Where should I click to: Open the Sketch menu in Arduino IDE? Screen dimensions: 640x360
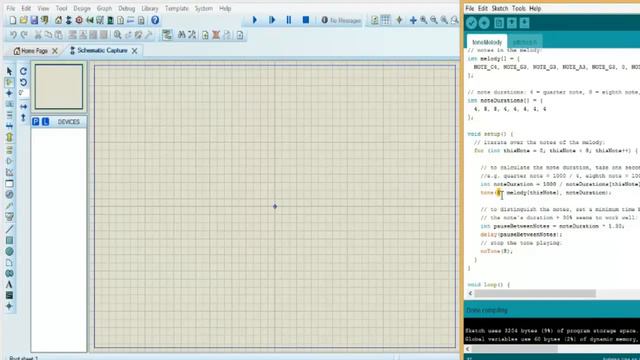tap(500, 8)
